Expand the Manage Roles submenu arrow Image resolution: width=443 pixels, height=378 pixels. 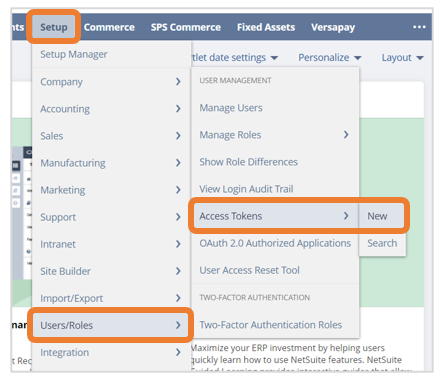(x=346, y=135)
